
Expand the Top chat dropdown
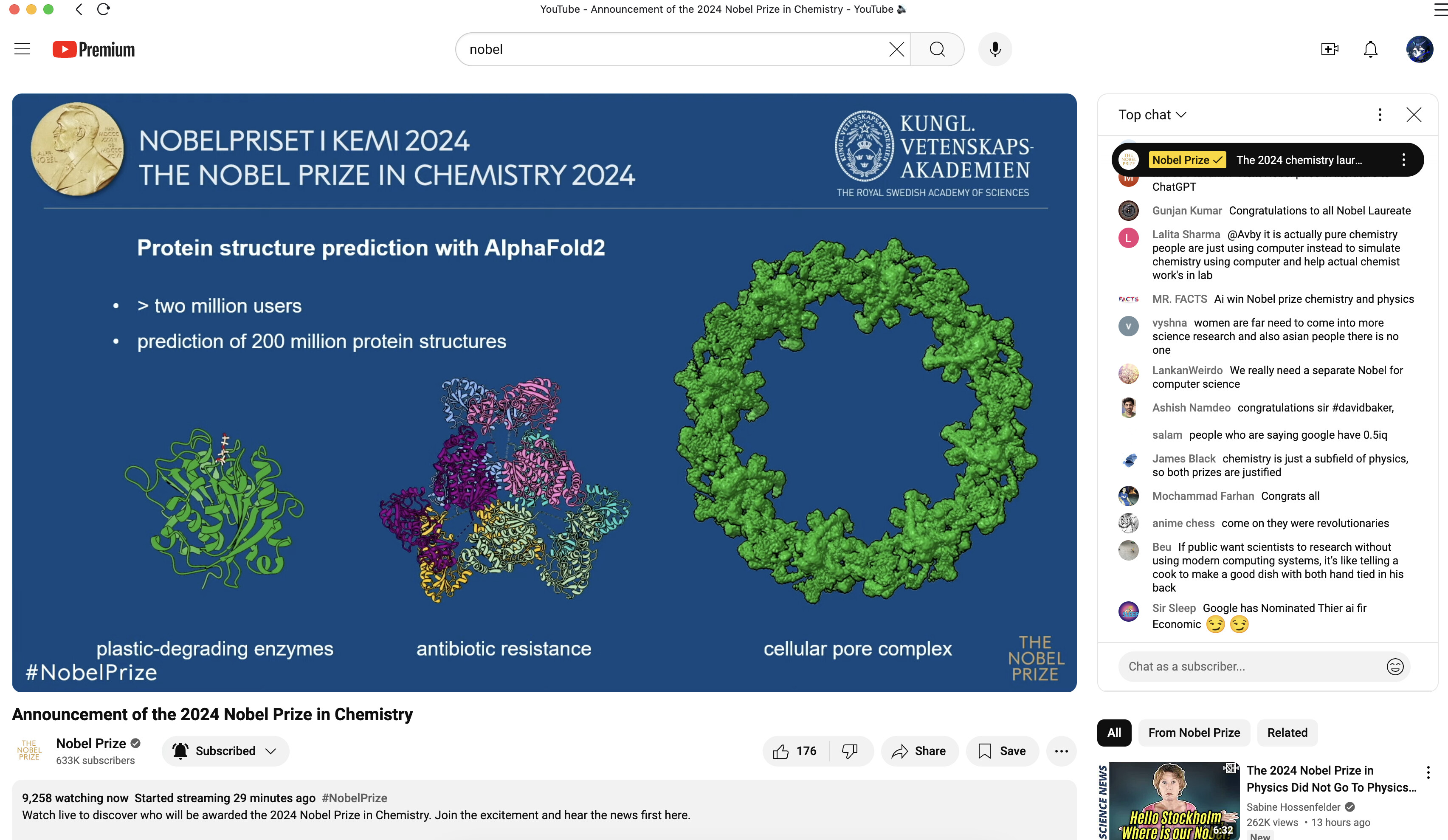[1152, 115]
